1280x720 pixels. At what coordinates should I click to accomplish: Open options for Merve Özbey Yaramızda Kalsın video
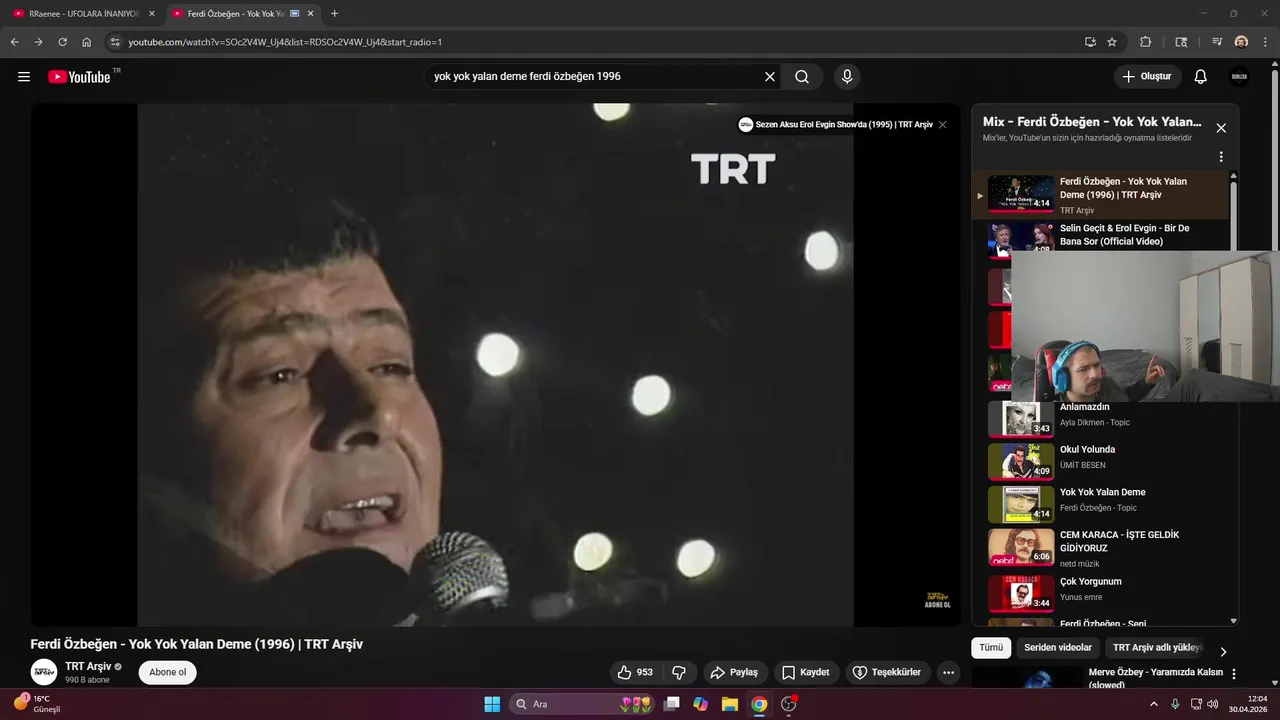(x=1234, y=675)
